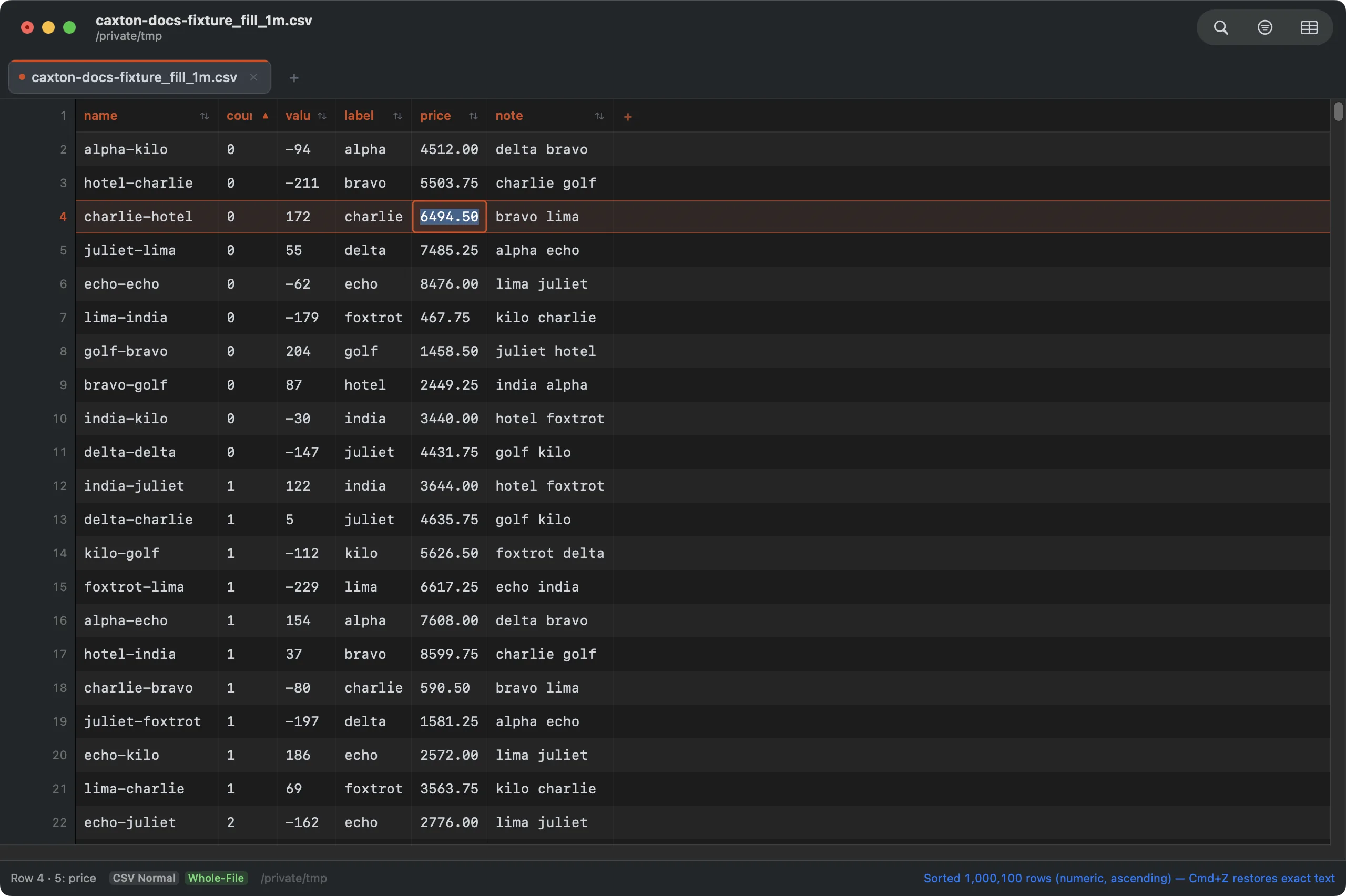Click price cell 5503.75
The image size is (1346, 896).
[449, 183]
